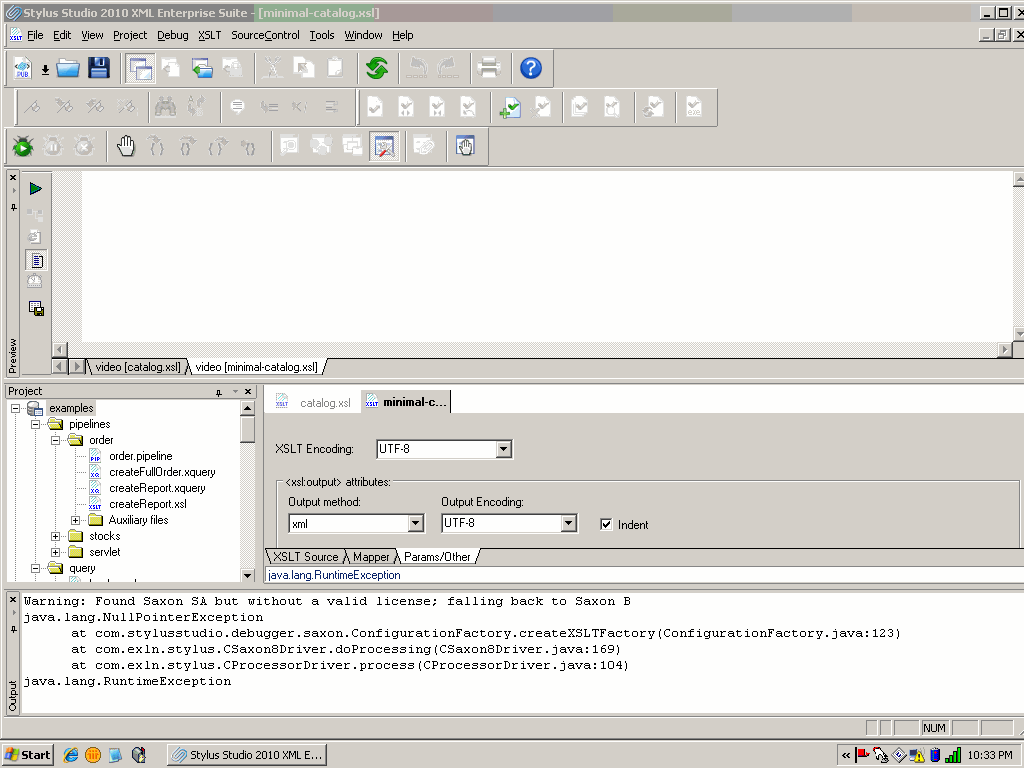1024x768 pixels.
Task: Select the video [minimal-catalog.xsl] preview tab
Action: pyautogui.click(x=257, y=367)
